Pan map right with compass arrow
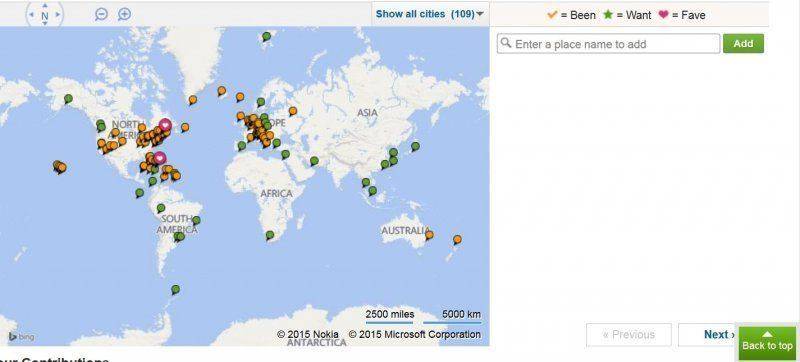 [x=58, y=15]
